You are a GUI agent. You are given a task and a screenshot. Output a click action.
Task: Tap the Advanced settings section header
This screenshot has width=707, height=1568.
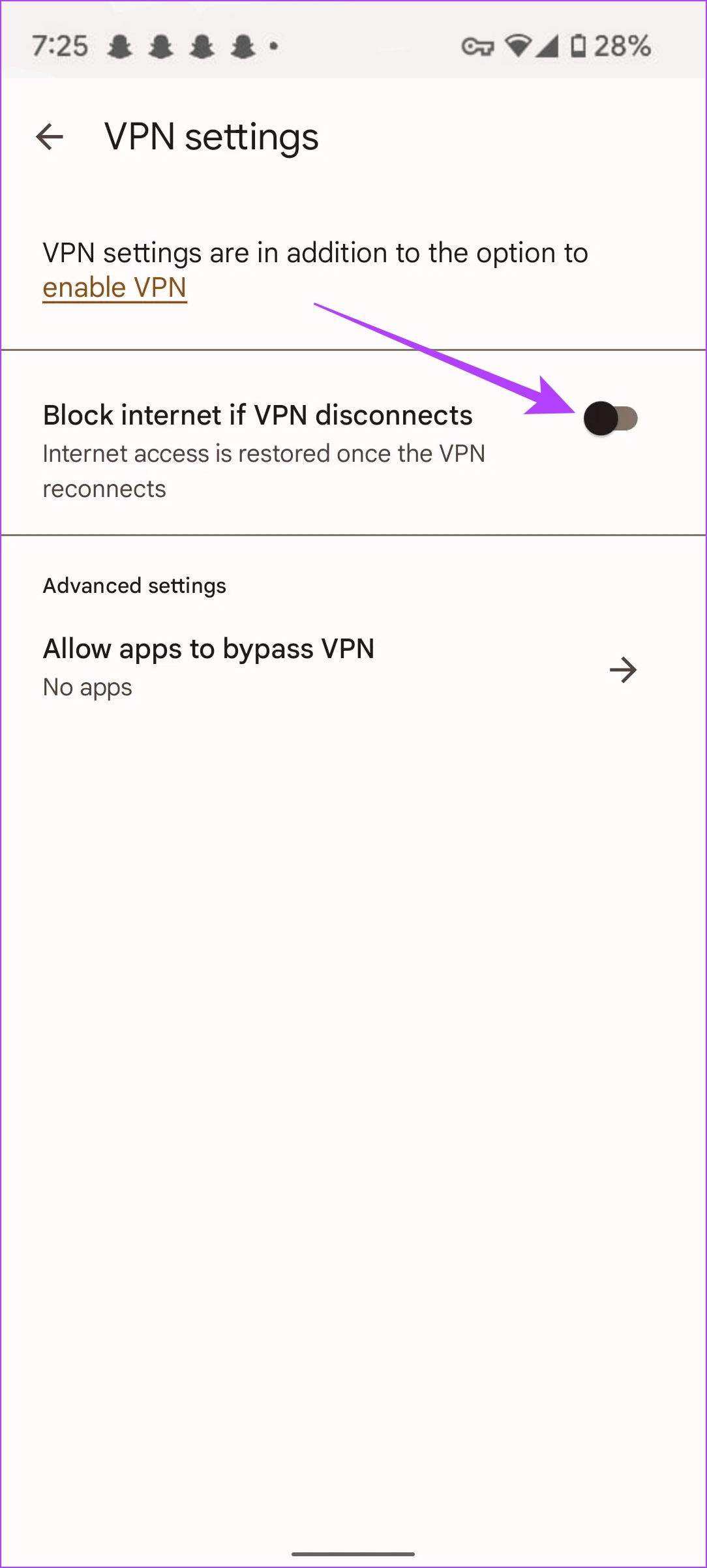pyautogui.click(x=134, y=586)
